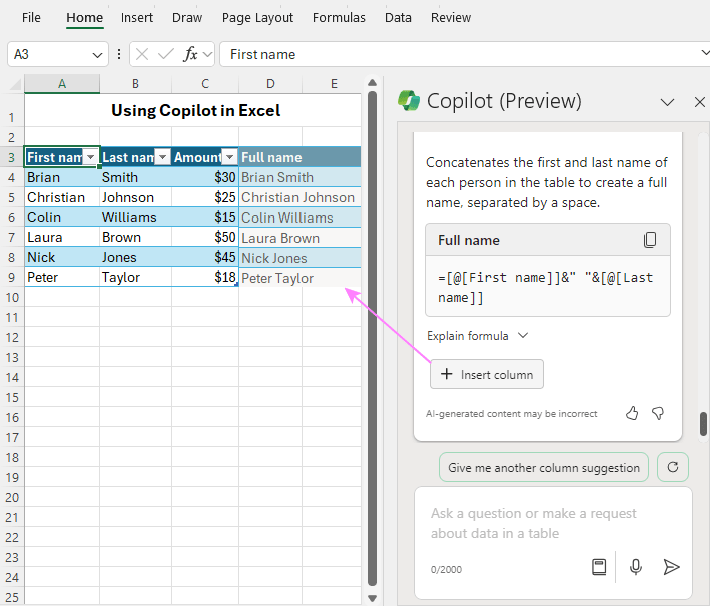Select the cell containing Brian

(62, 177)
